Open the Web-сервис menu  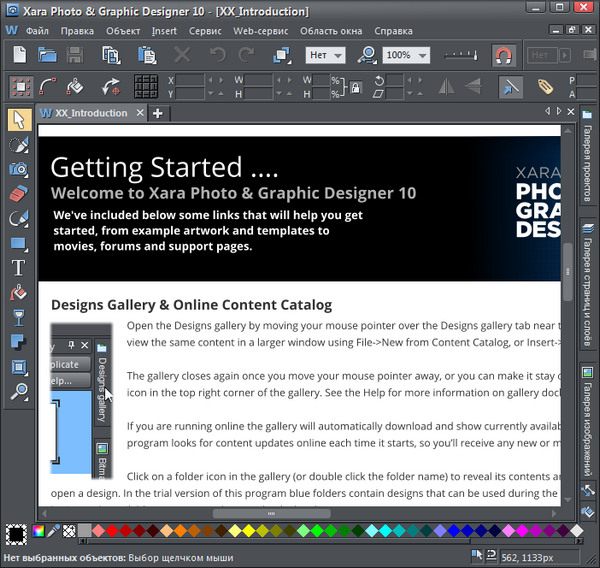click(260, 31)
